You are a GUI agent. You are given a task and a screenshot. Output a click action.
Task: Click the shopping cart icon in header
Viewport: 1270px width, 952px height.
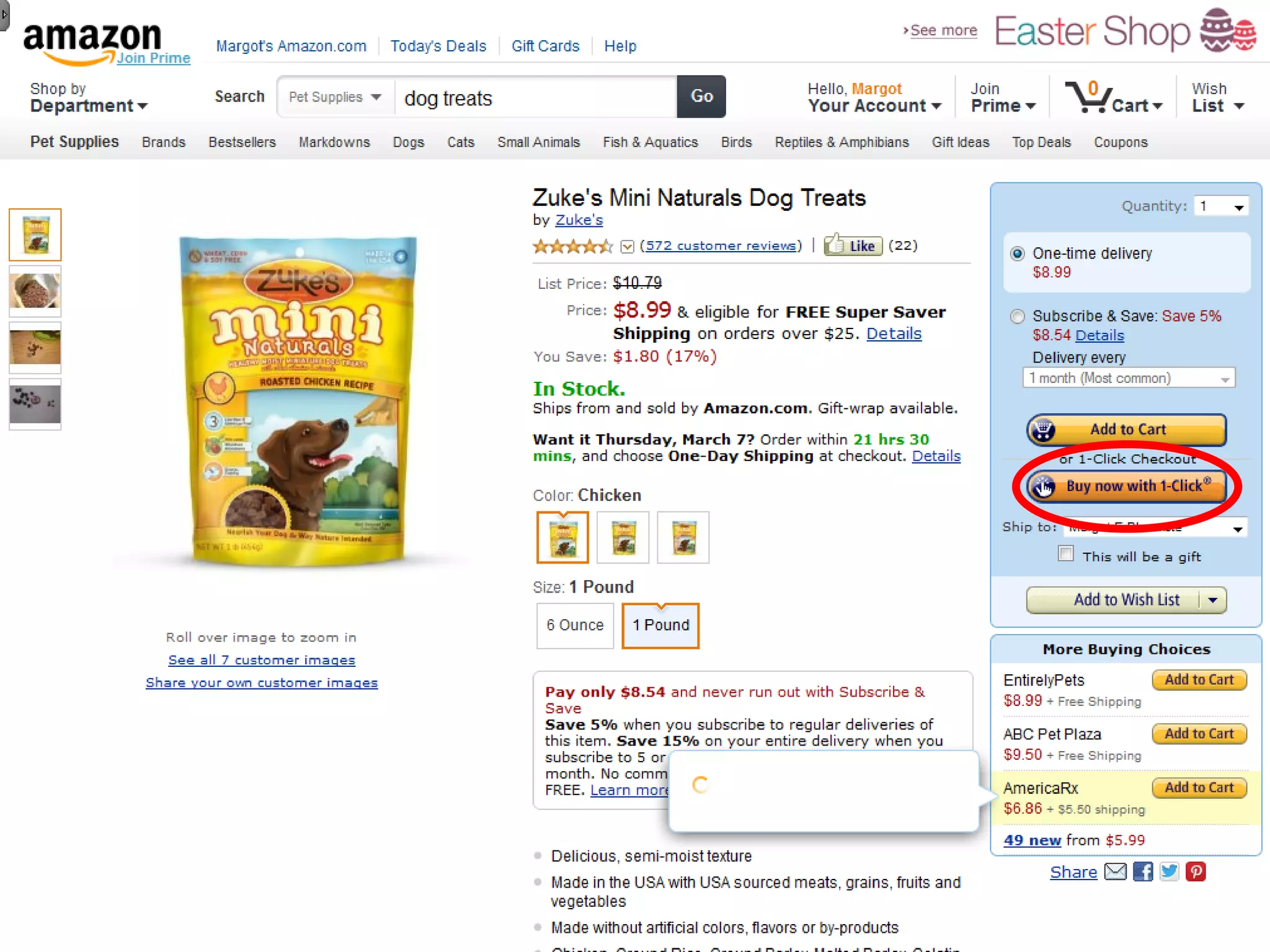pos(1086,98)
